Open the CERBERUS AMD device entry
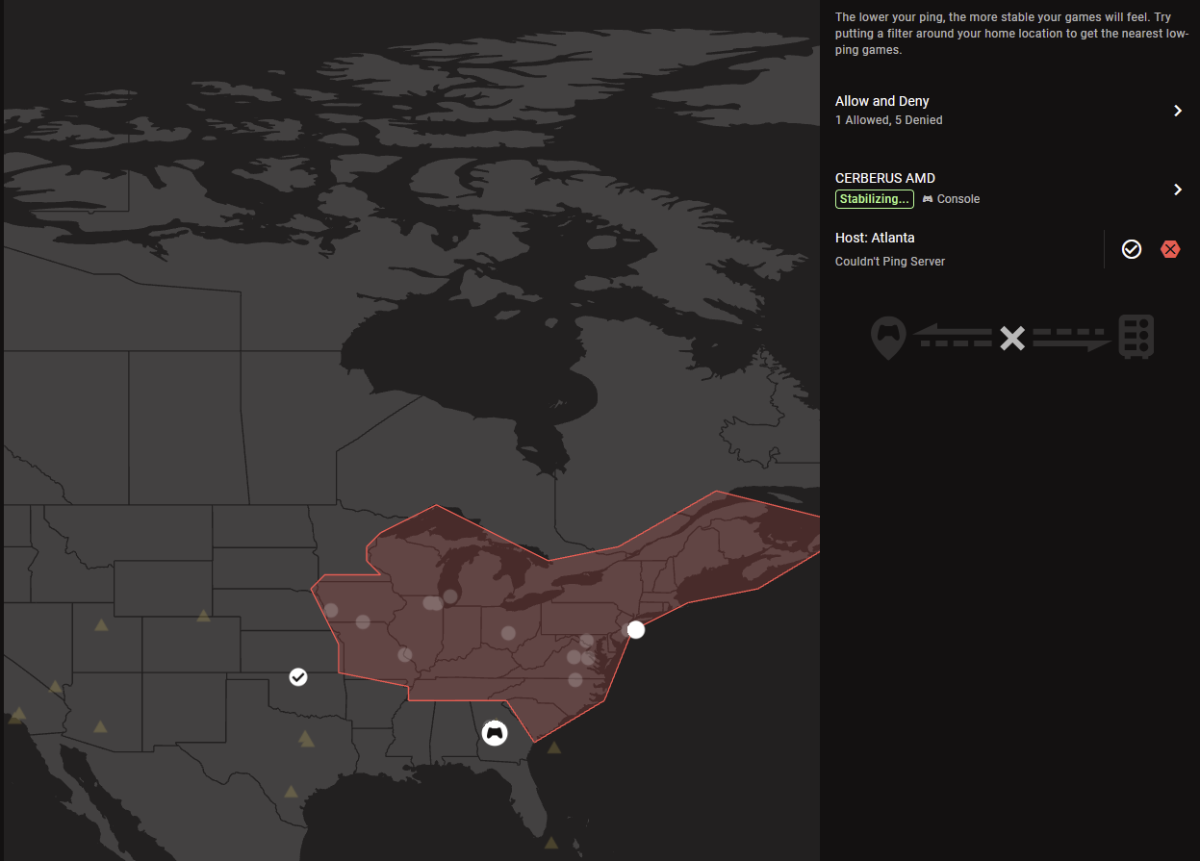The image size is (1200, 861). (x=1010, y=188)
